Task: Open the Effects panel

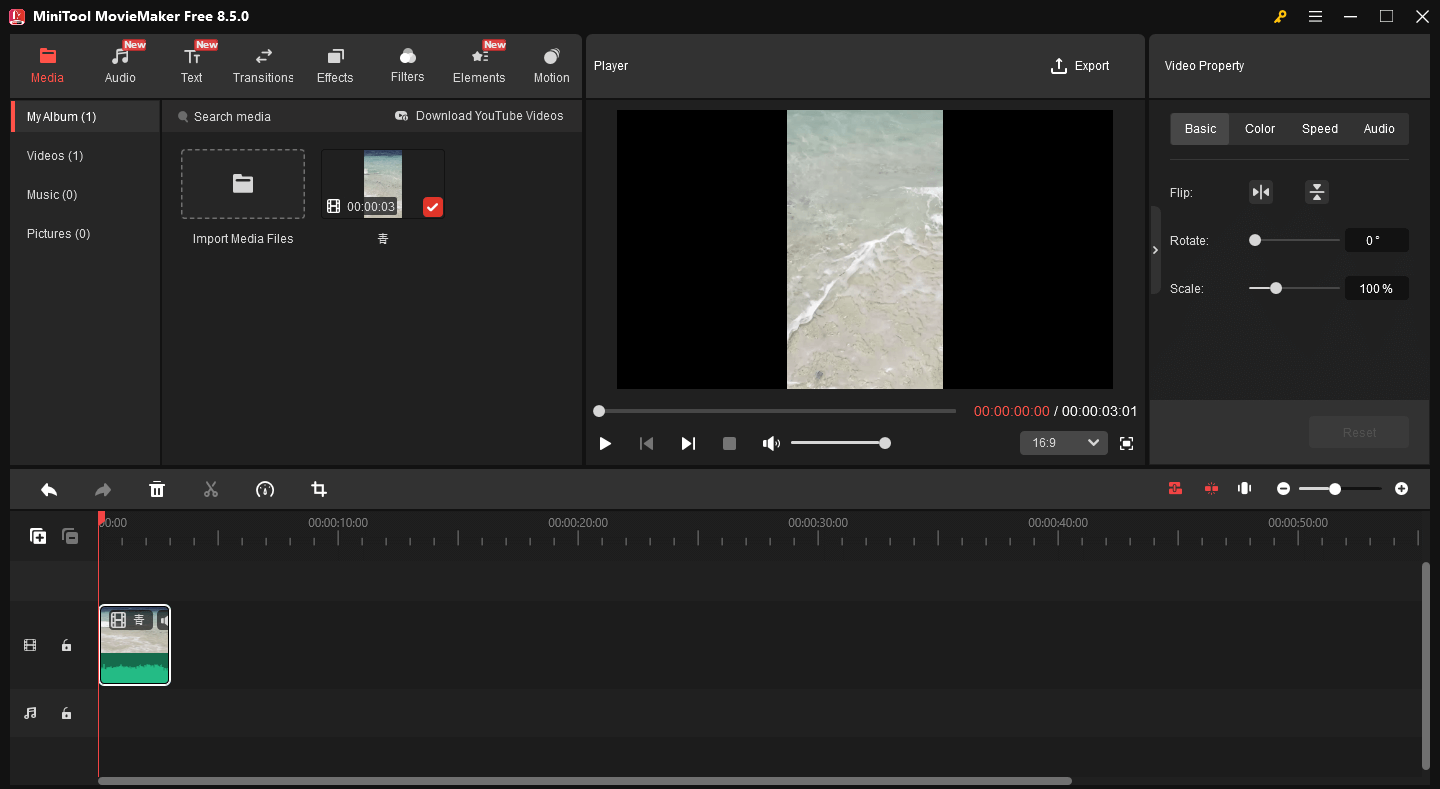Action: tap(335, 64)
